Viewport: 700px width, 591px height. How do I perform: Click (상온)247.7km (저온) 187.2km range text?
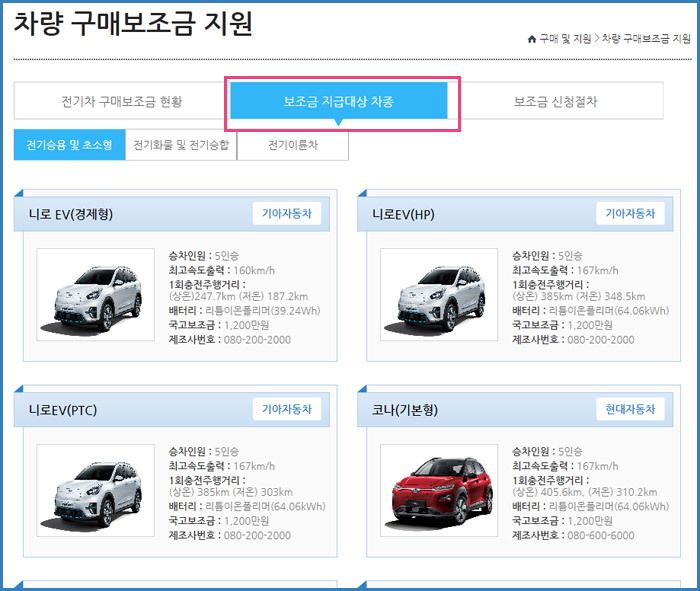tap(238, 296)
